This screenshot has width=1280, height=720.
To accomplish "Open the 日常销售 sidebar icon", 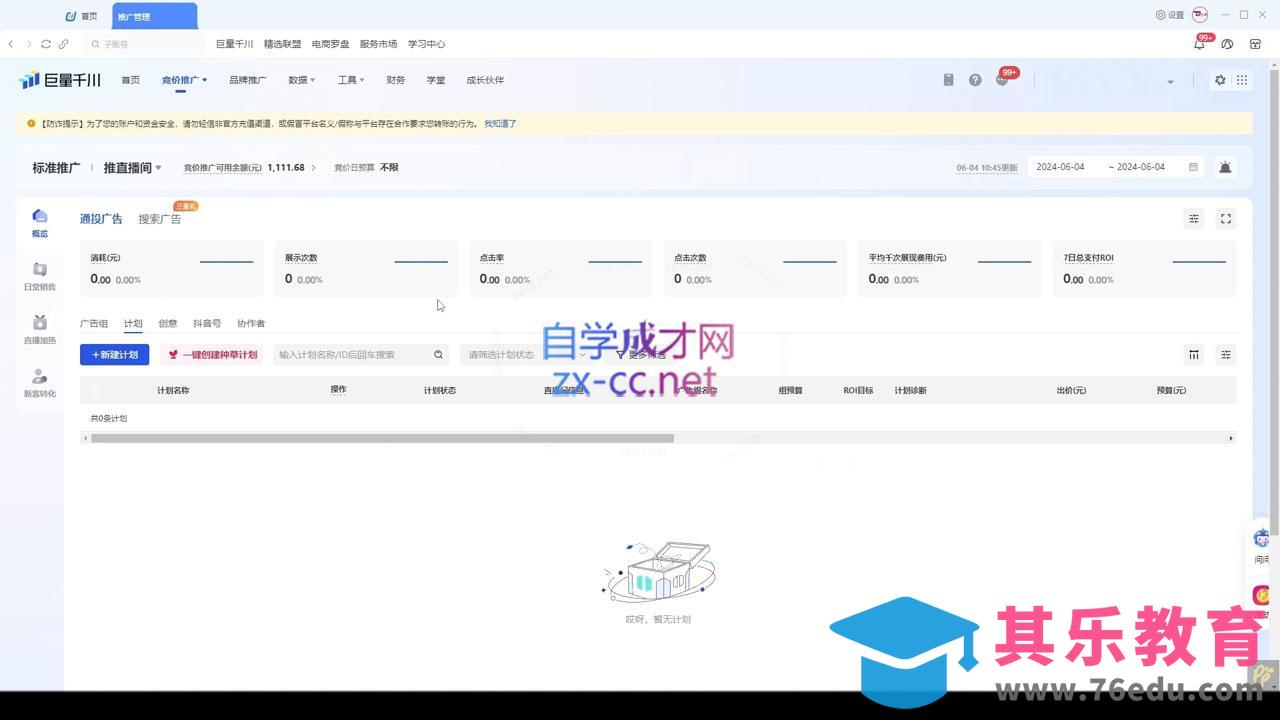I will coord(40,275).
